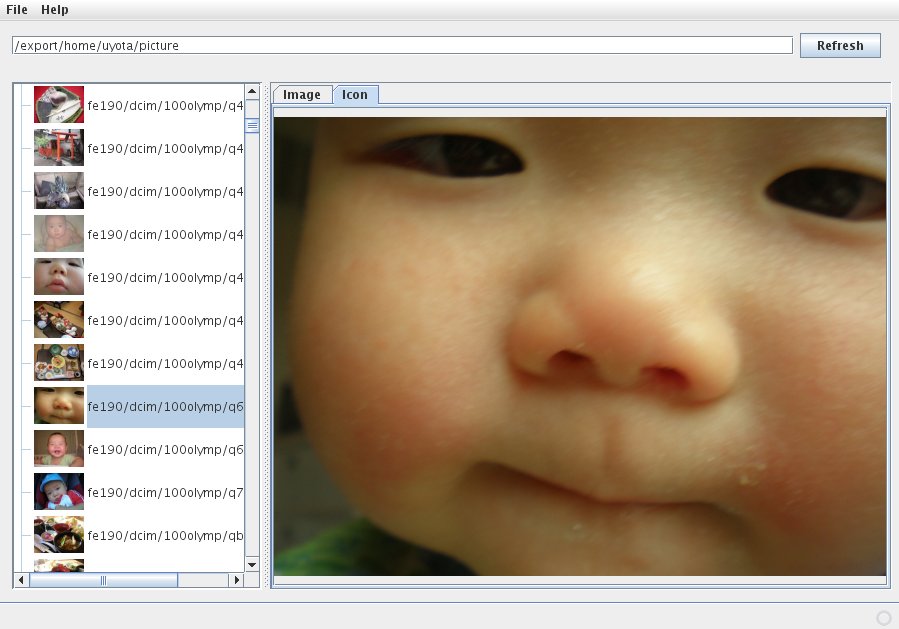Viewport: 899px width, 629px height.
Task: Click the red shrine gate thumbnail
Action: tap(59, 148)
